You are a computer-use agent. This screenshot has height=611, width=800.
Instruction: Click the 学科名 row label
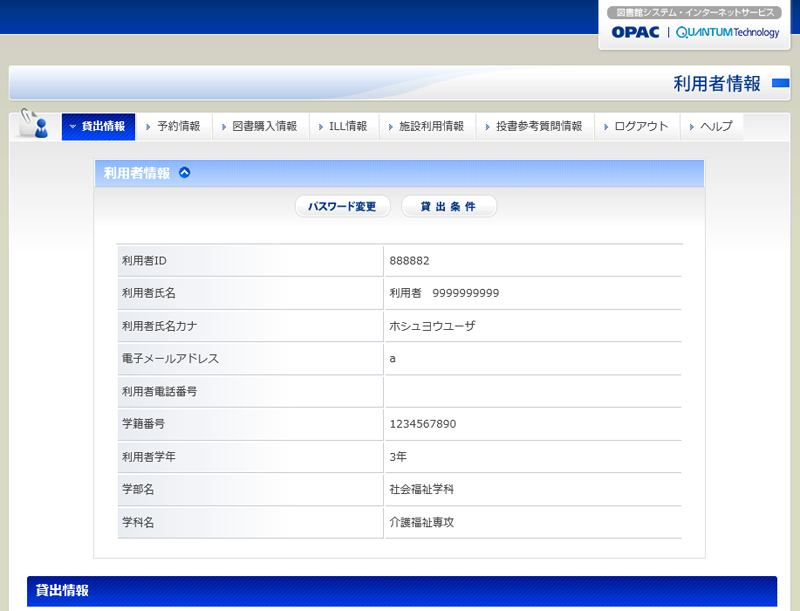(x=138, y=522)
